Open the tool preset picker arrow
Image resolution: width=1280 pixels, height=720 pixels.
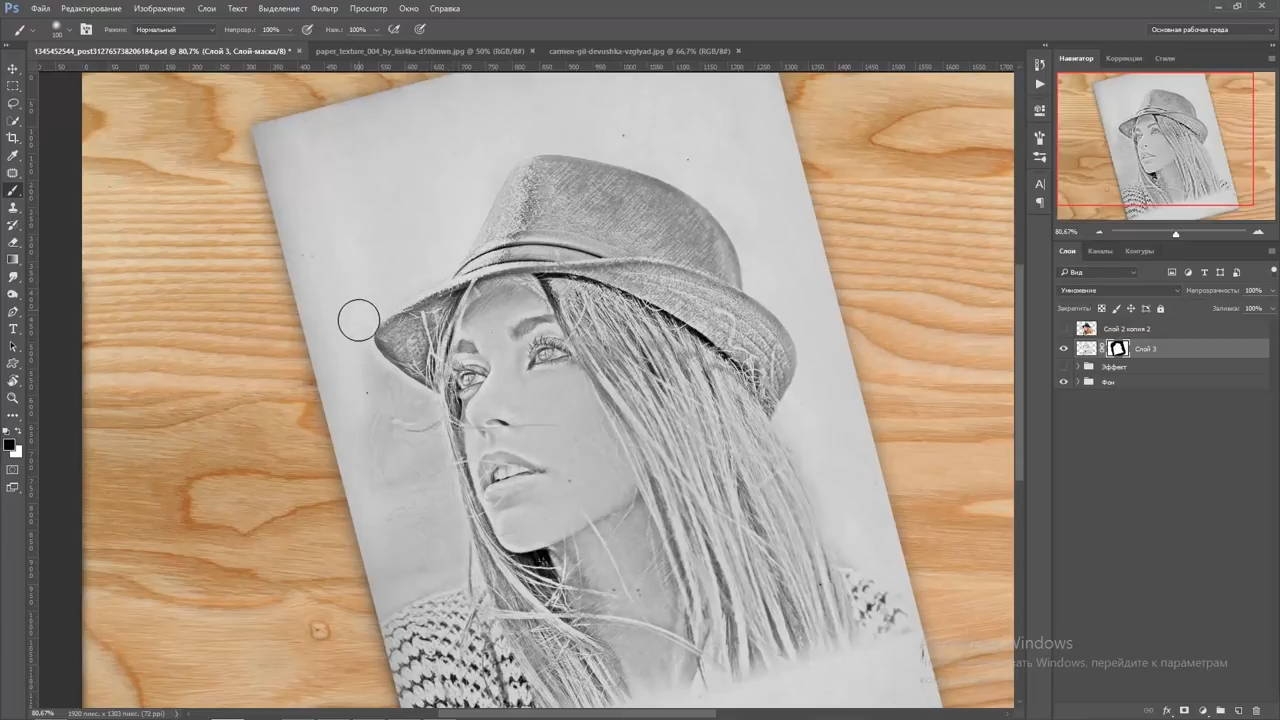33,30
